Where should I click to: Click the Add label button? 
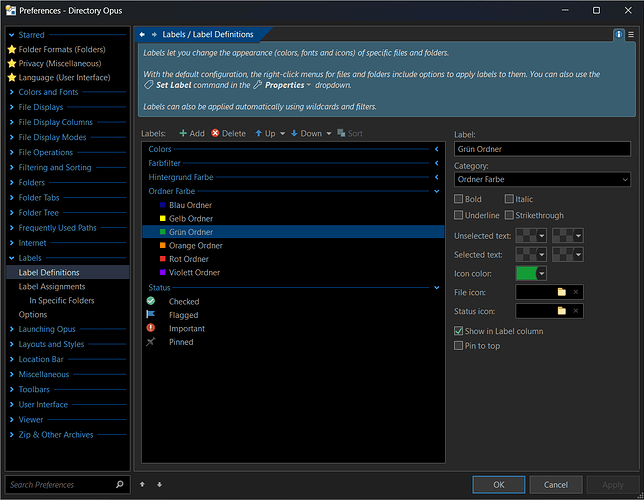(191, 133)
